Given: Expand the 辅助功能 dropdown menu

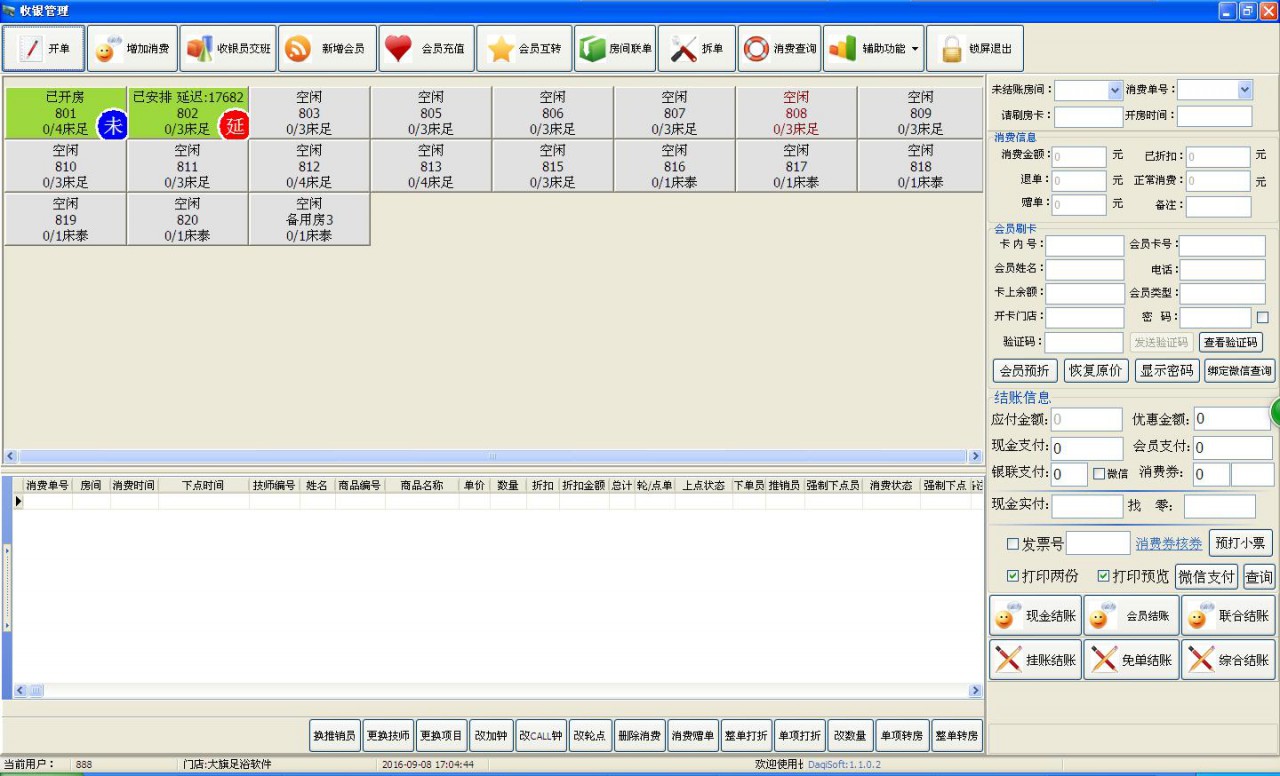Looking at the screenshot, I should tap(914, 49).
